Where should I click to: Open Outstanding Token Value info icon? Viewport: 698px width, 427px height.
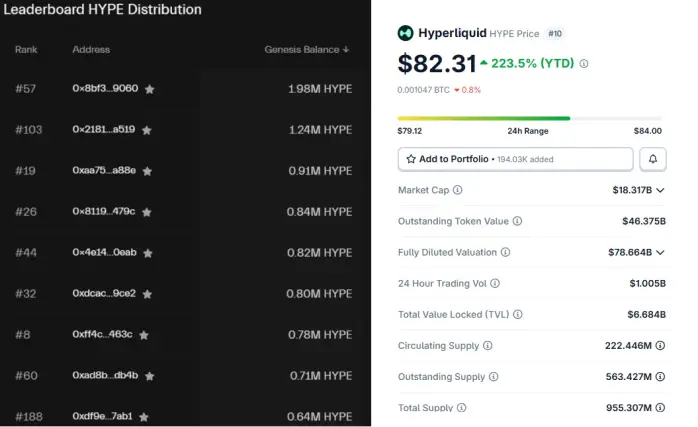pos(517,221)
